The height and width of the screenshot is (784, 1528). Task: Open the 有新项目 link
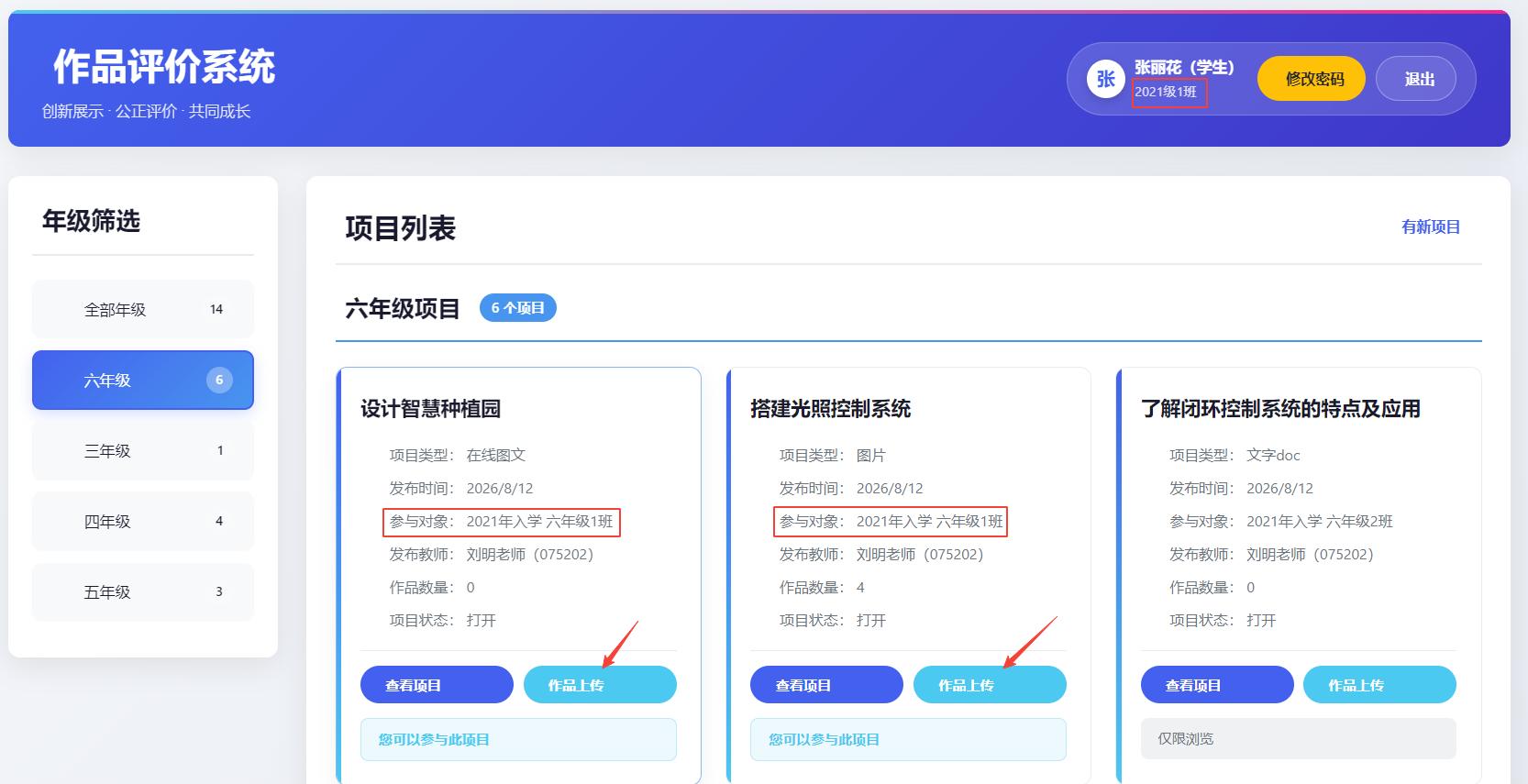pyautogui.click(x=1431, y=226)
